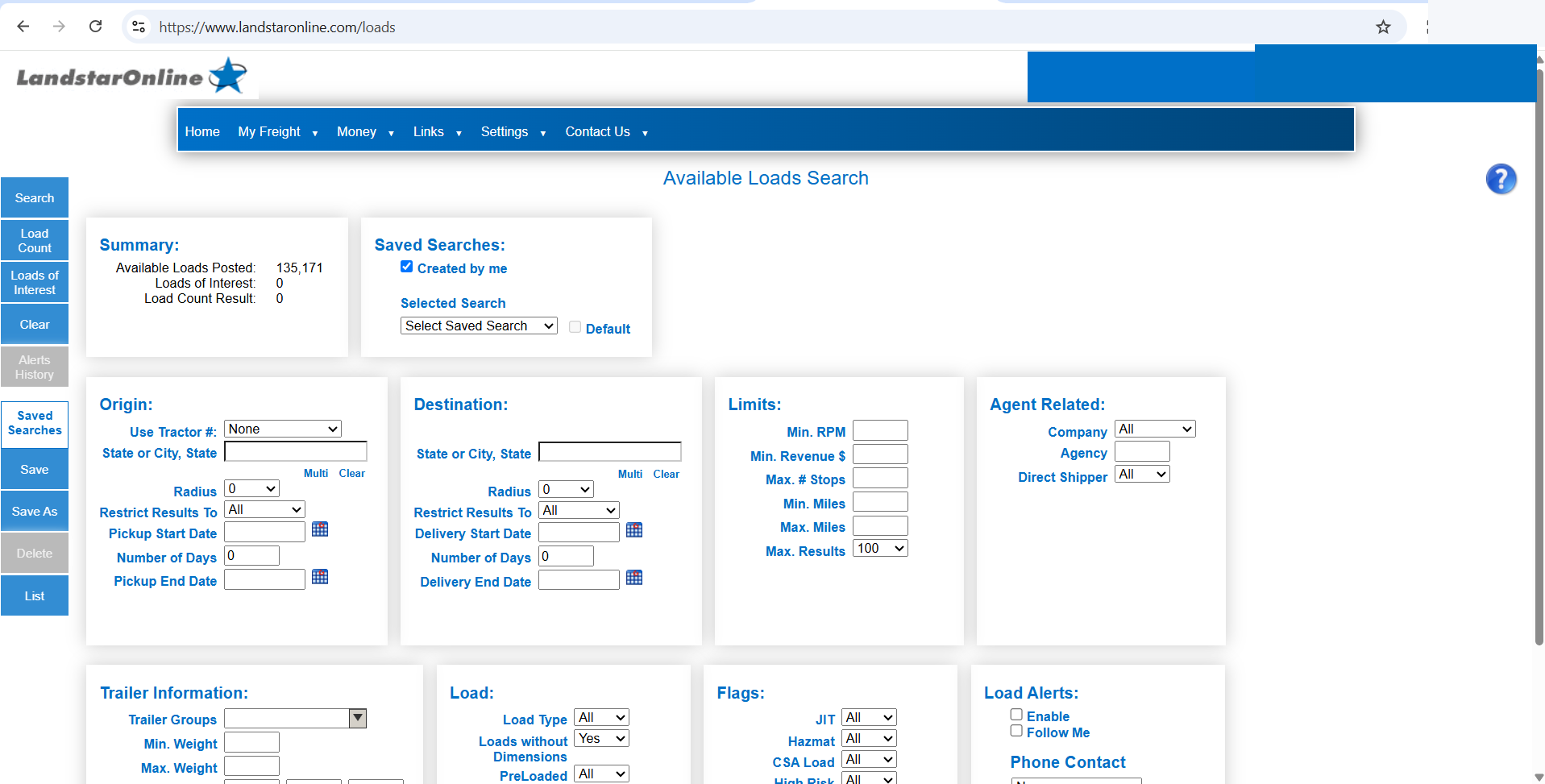Open Pickup End Date calendar icon

(x=320, y=577)
